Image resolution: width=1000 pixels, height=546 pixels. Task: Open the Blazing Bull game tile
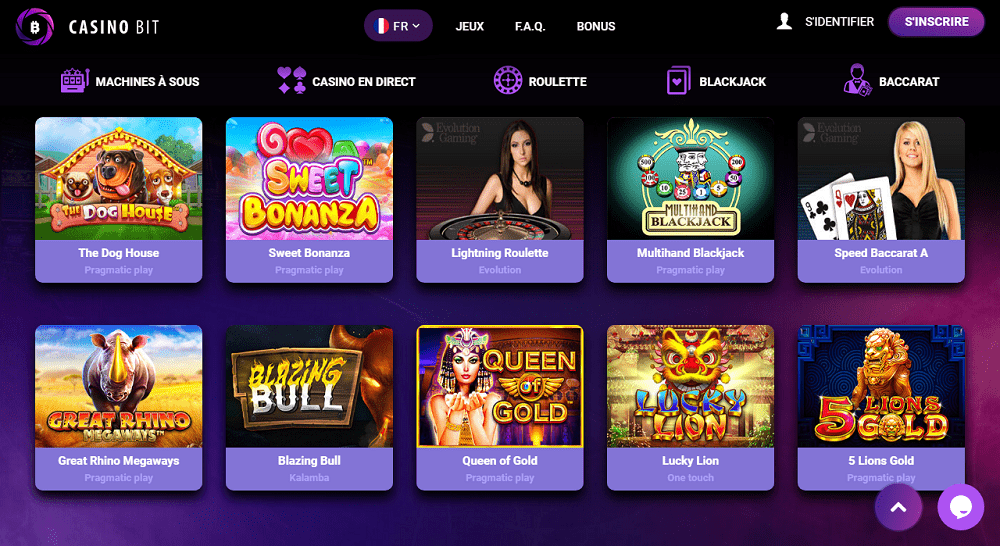309,408
